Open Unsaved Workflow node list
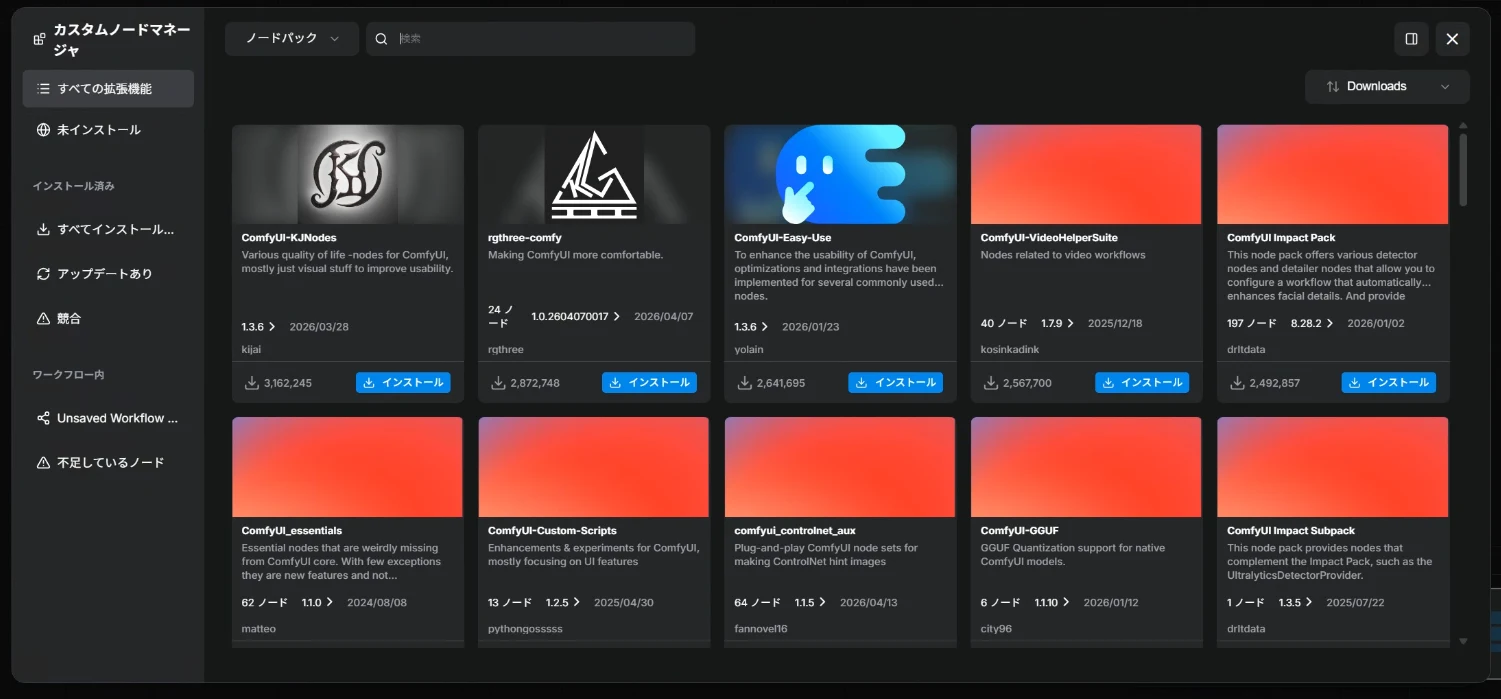 click(x=108, y=418)
